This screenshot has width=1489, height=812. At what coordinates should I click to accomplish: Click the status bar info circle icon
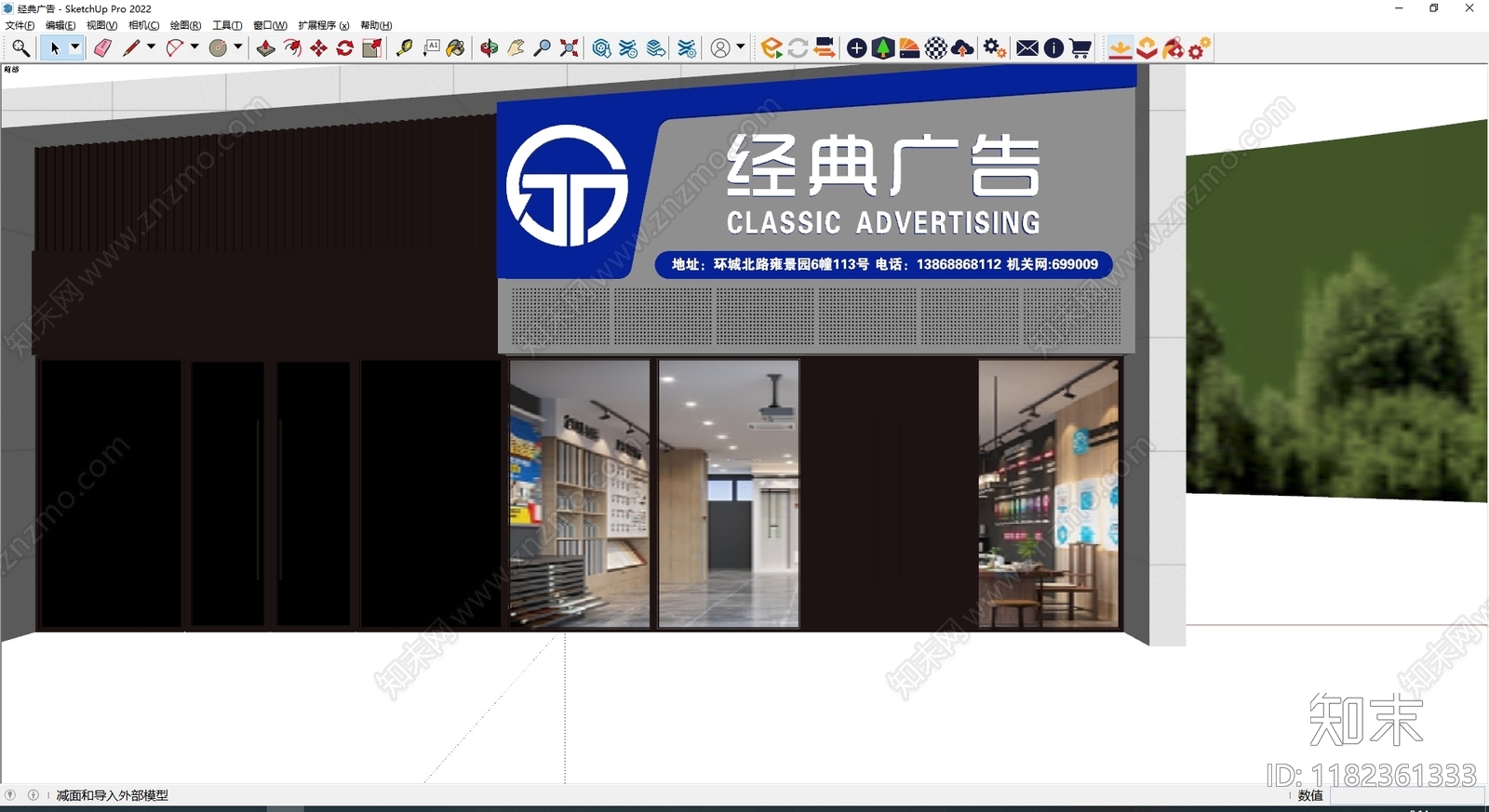(x=34, y=795)
